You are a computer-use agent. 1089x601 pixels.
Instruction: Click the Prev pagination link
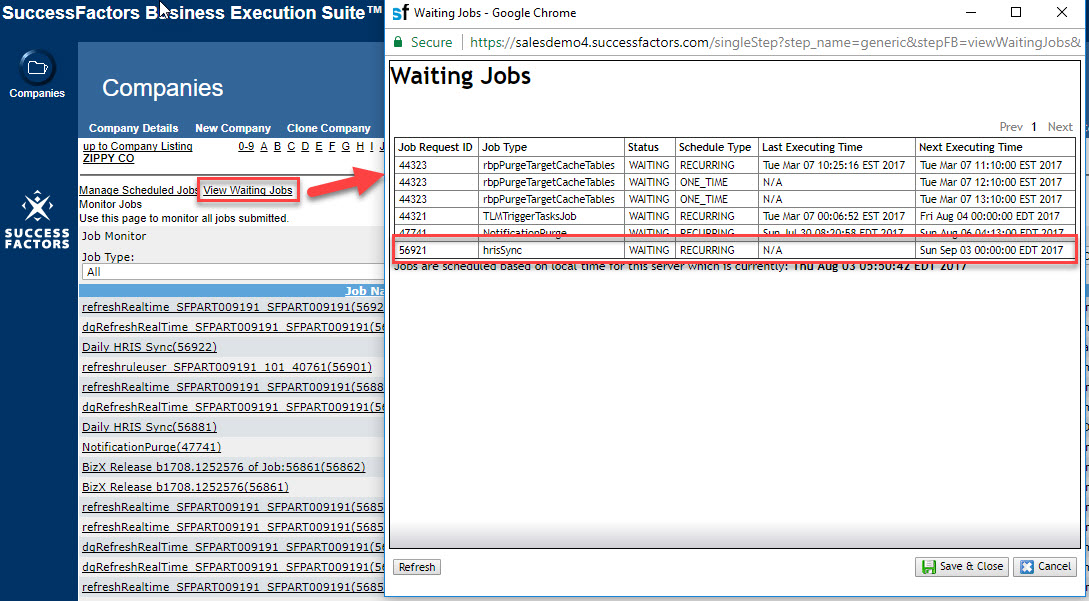[1011, 127]
